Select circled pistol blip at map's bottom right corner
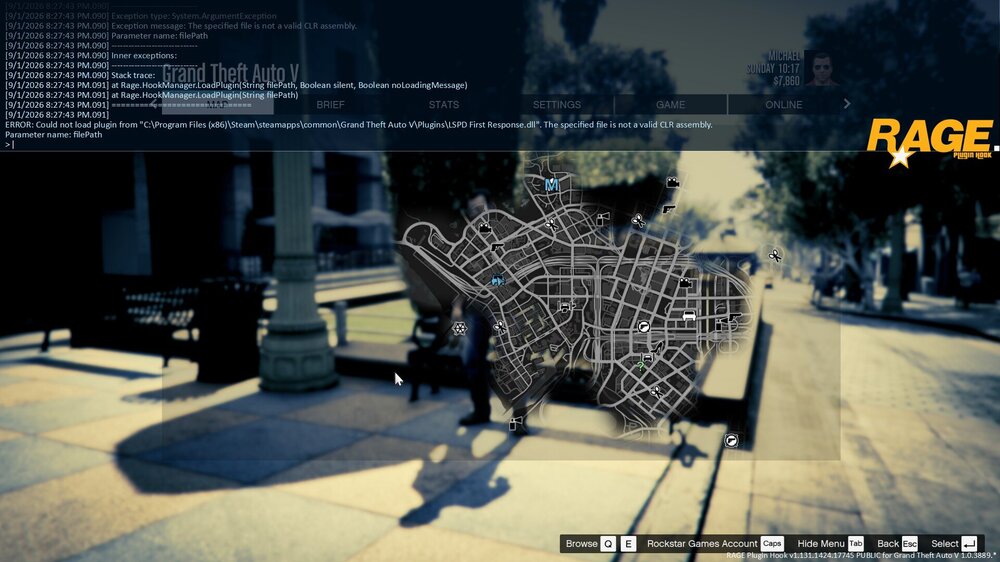 (x=731, y=440)
